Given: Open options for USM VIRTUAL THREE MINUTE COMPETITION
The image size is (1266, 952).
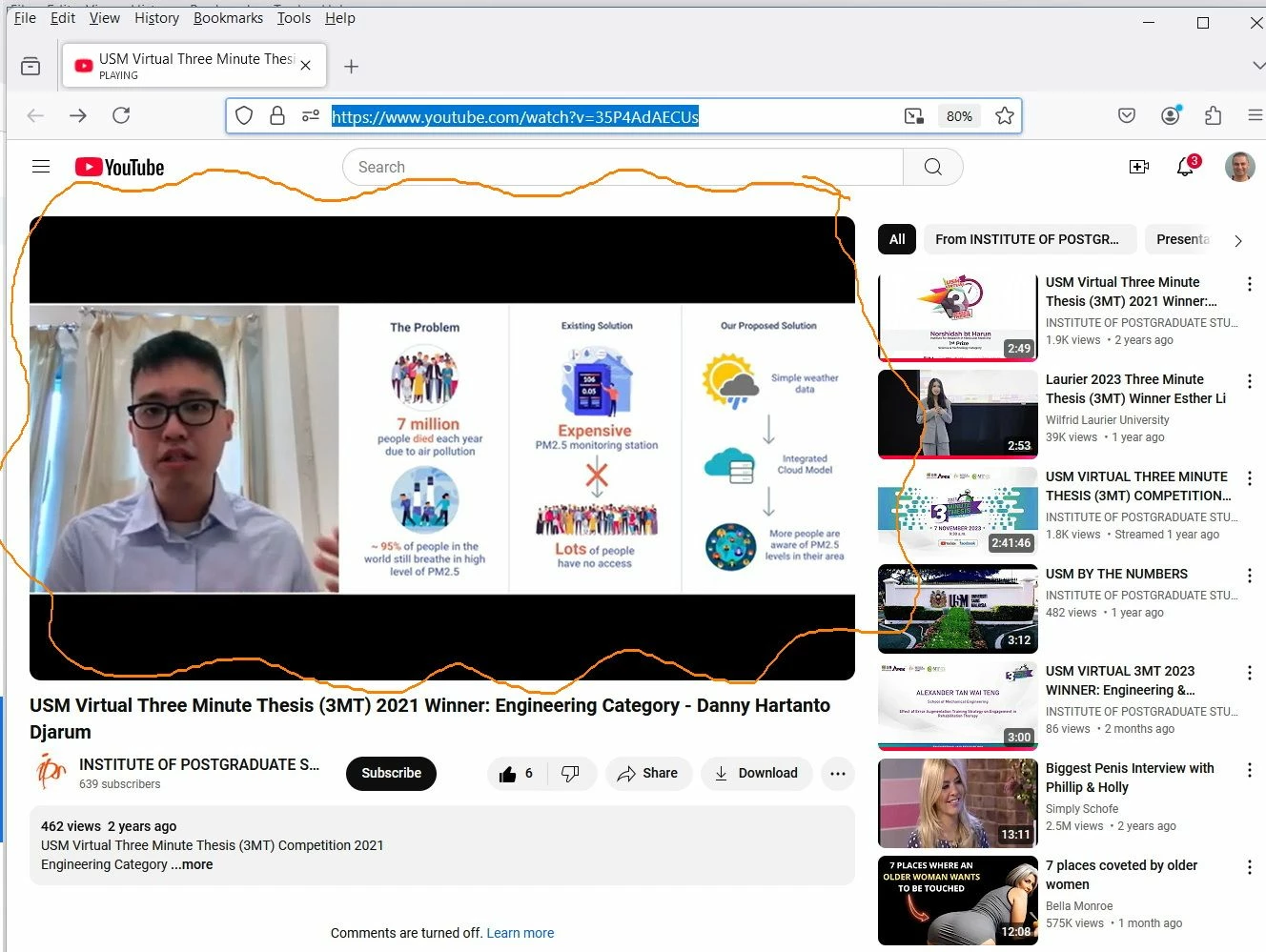Looking at the screenshot, I should (x=1249, y=478).
